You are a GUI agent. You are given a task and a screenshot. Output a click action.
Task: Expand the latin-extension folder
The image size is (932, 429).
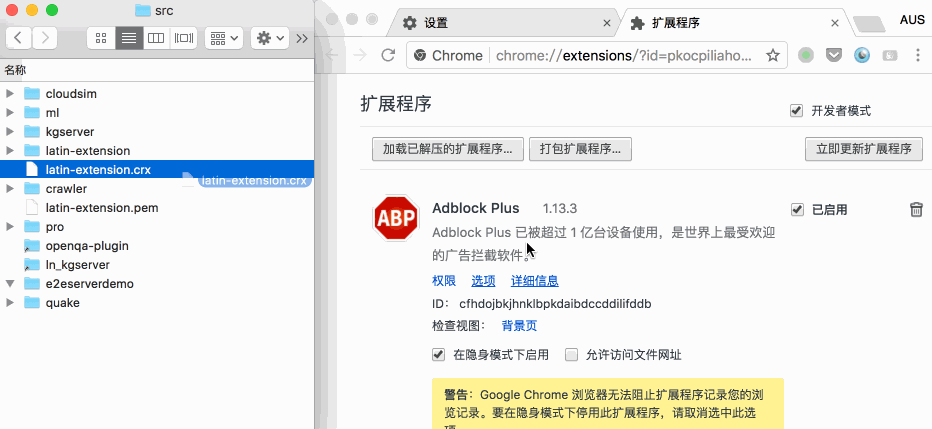point(9,151)
